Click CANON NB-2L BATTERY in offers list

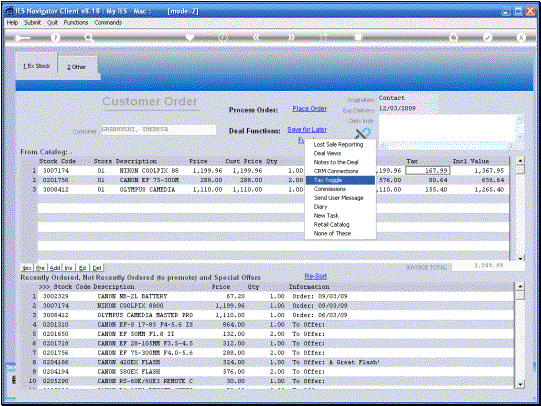coord(132,296)
